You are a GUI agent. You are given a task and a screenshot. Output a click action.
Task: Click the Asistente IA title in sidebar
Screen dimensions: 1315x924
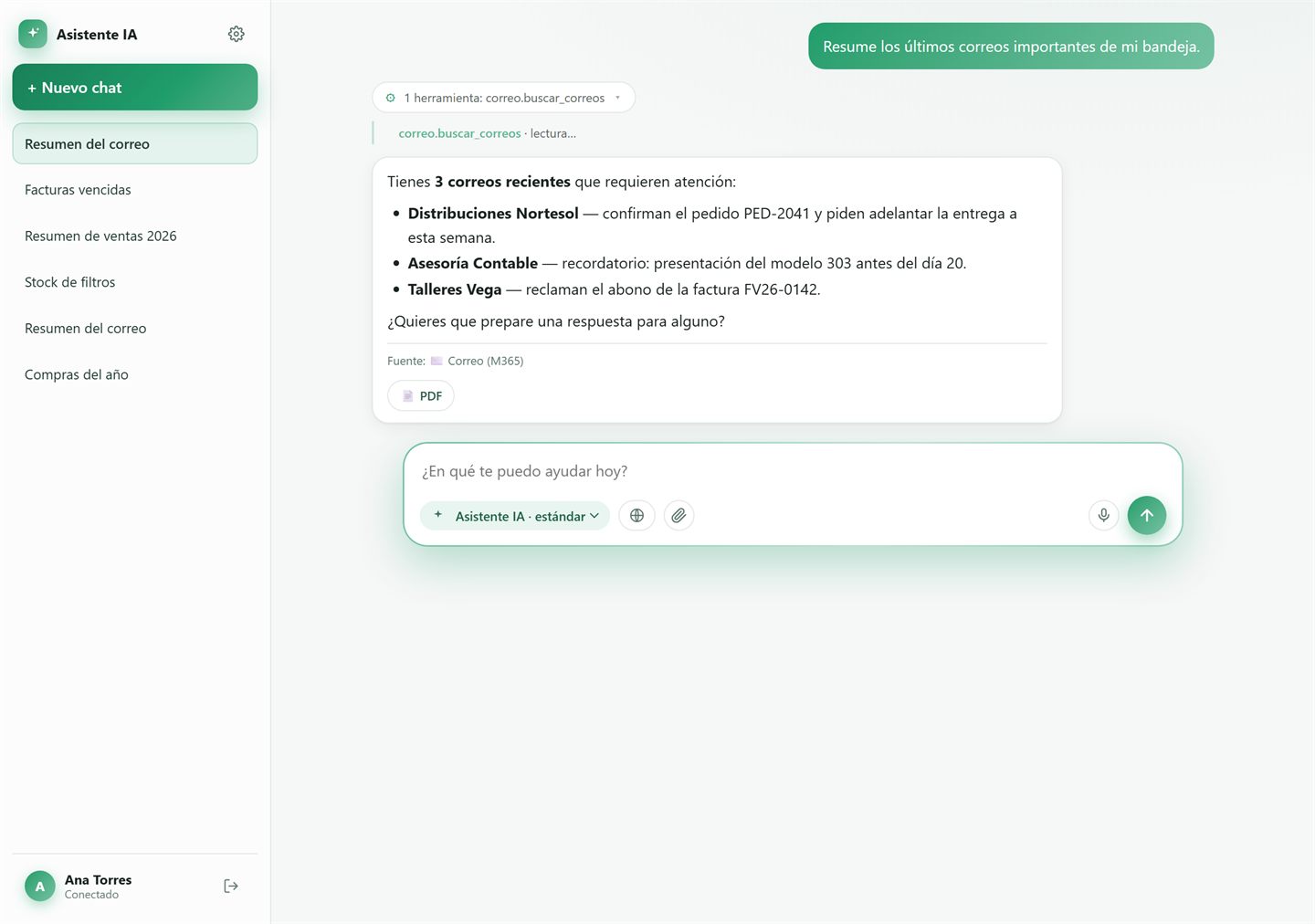[97, 35]
